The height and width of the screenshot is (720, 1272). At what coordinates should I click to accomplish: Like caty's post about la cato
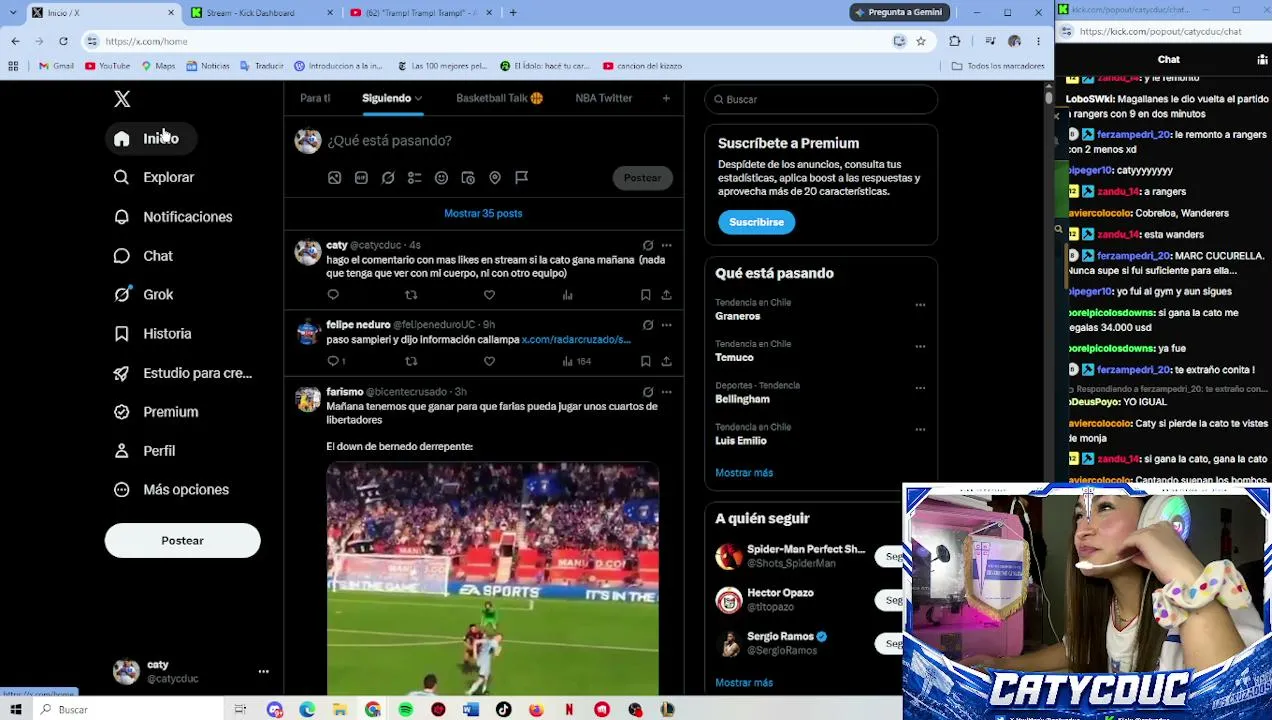(489, 295)
